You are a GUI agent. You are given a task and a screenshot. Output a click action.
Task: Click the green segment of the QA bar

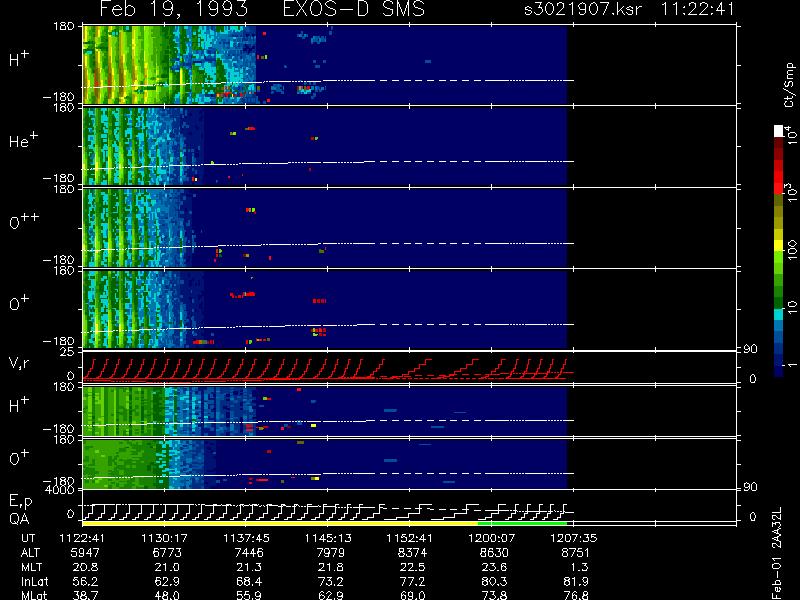point(522,523)
